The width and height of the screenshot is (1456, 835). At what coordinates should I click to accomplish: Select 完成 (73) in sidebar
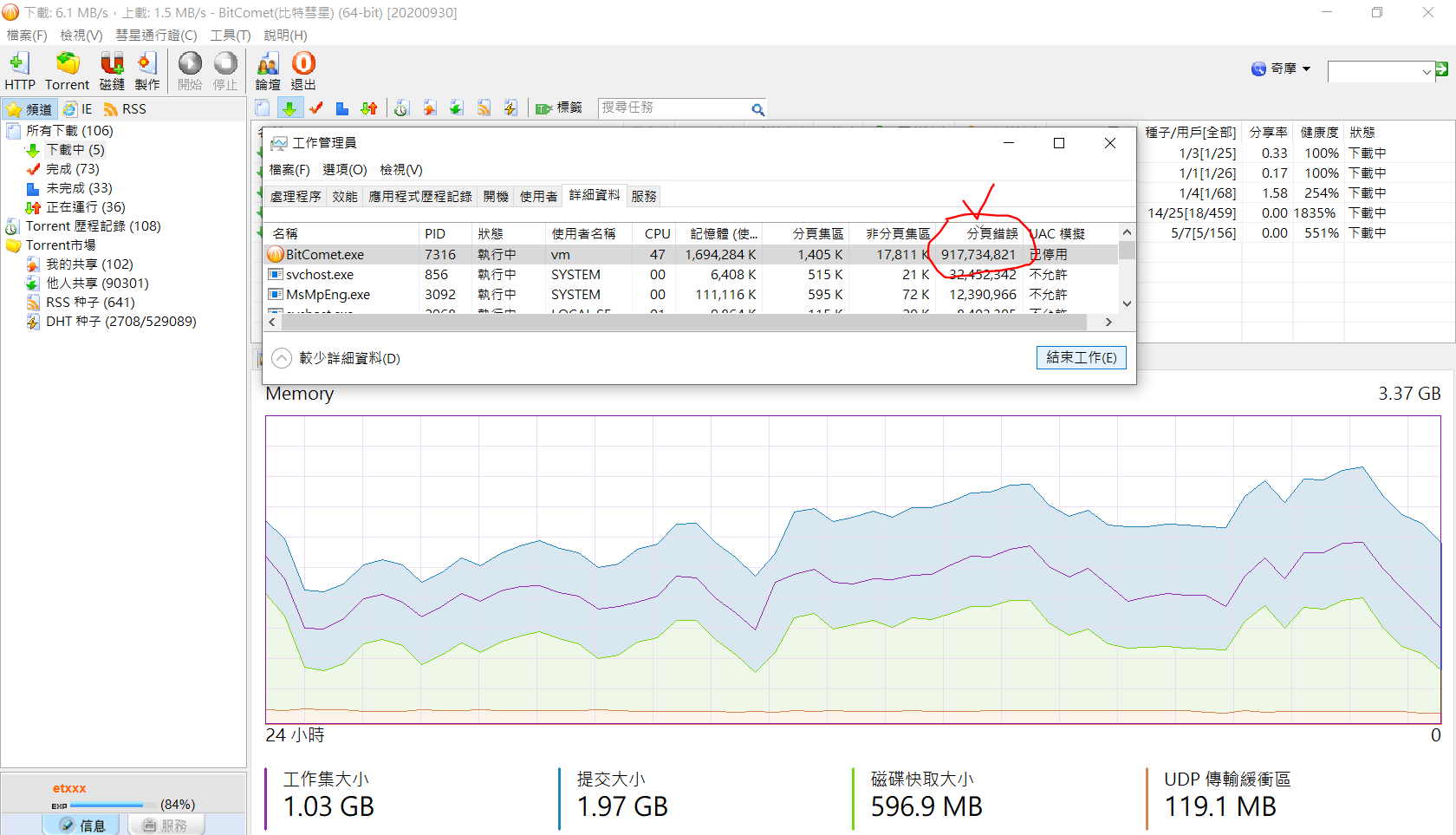coord(73,169)
